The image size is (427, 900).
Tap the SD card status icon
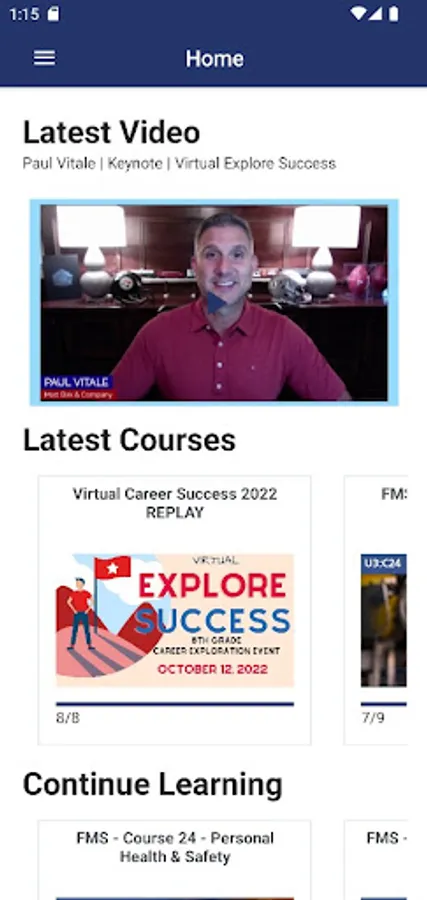(x=53, y=14)
